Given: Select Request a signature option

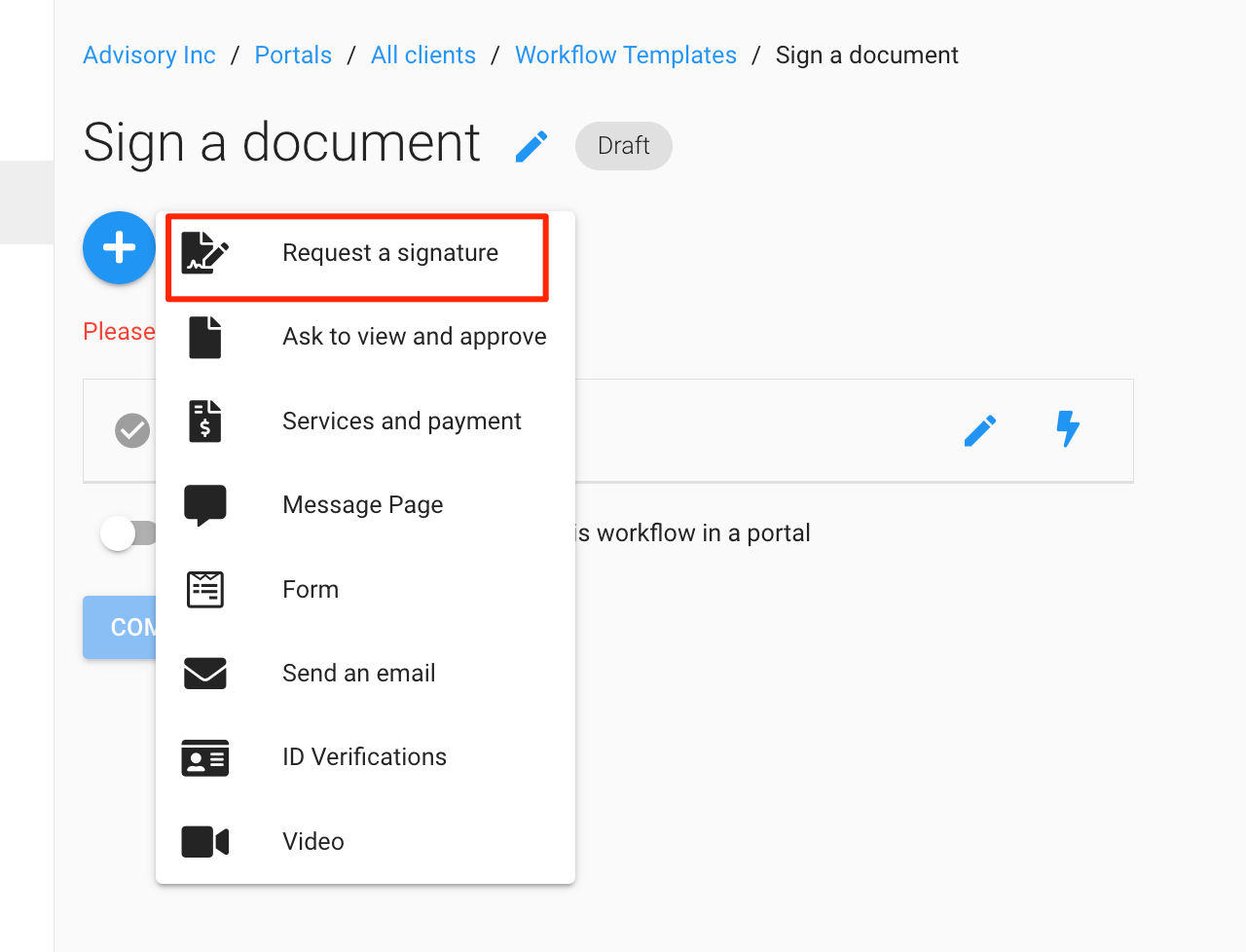Looking at the screenshot, I should point(389,253).
